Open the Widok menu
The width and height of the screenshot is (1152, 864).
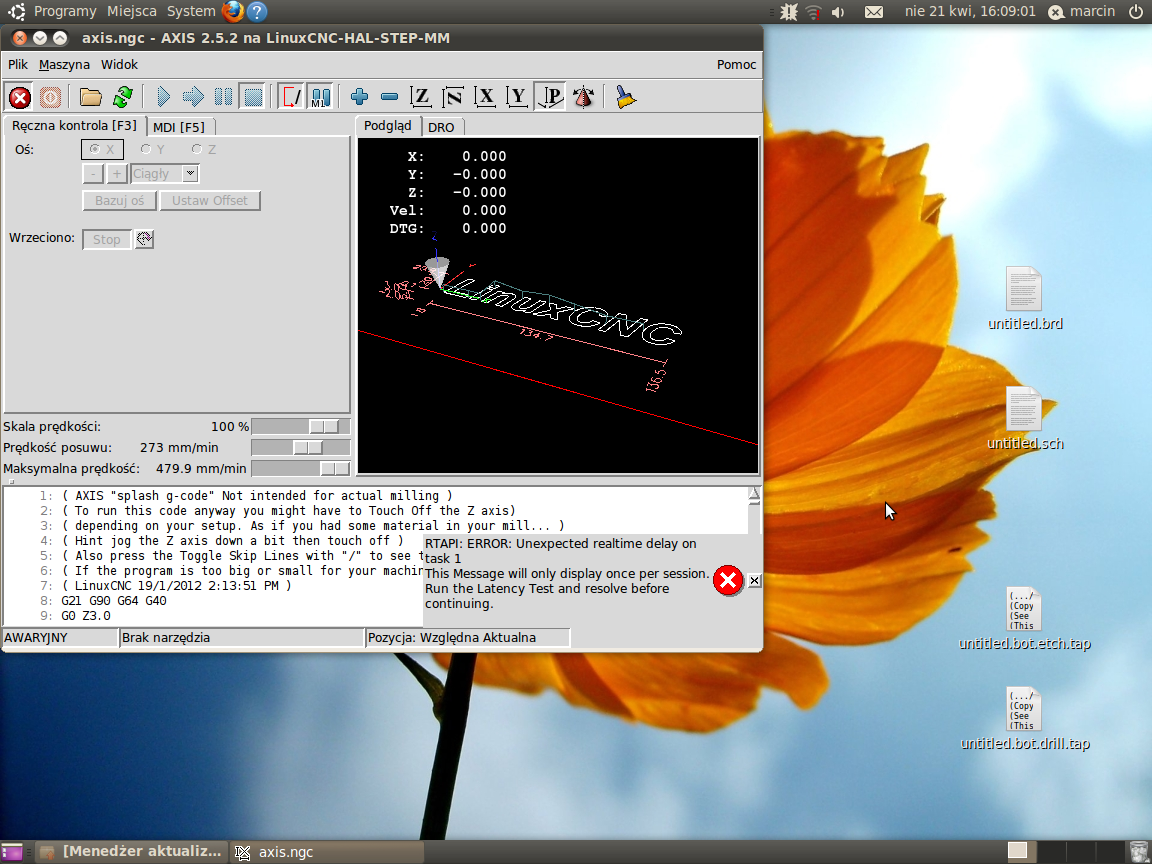[119, 65]
